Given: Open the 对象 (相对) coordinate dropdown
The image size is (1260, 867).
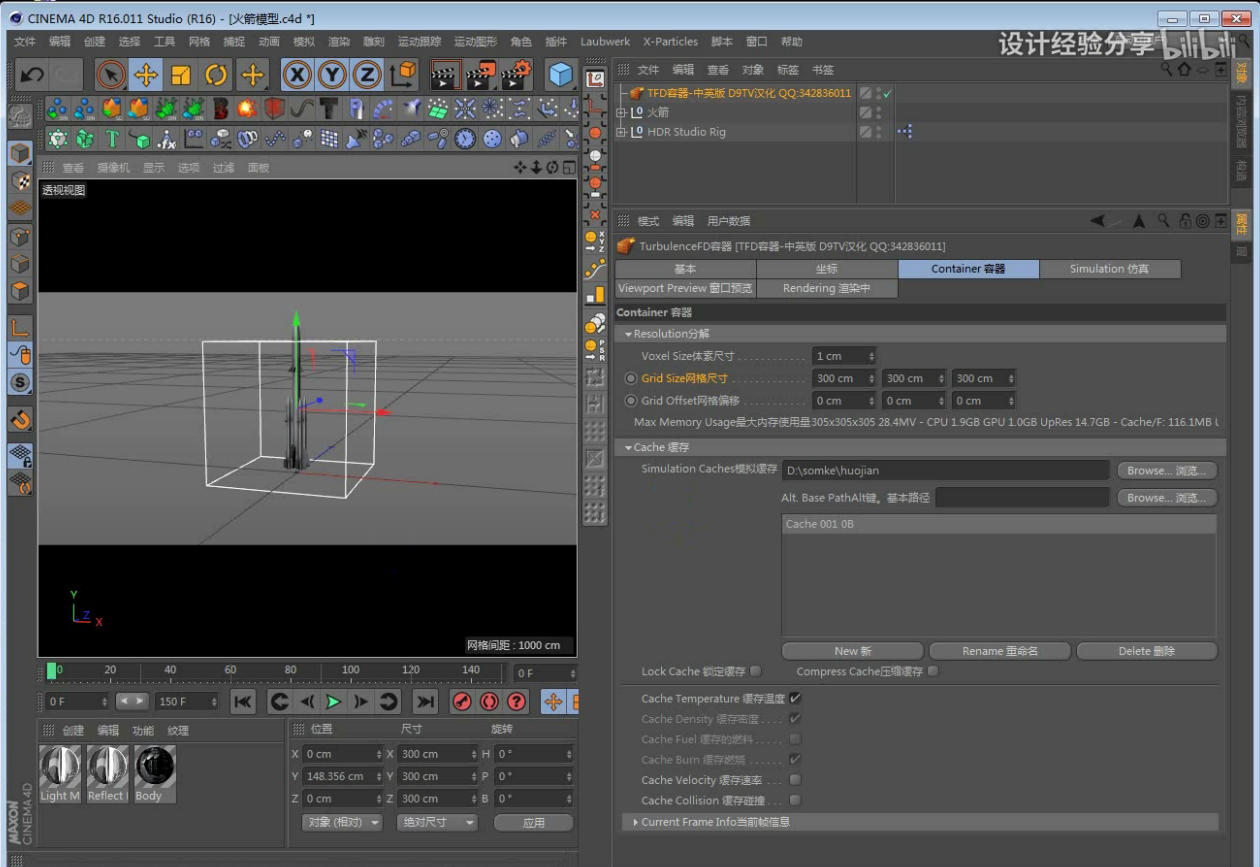Looking at the screenshot, I should click(x=342, y=822).
